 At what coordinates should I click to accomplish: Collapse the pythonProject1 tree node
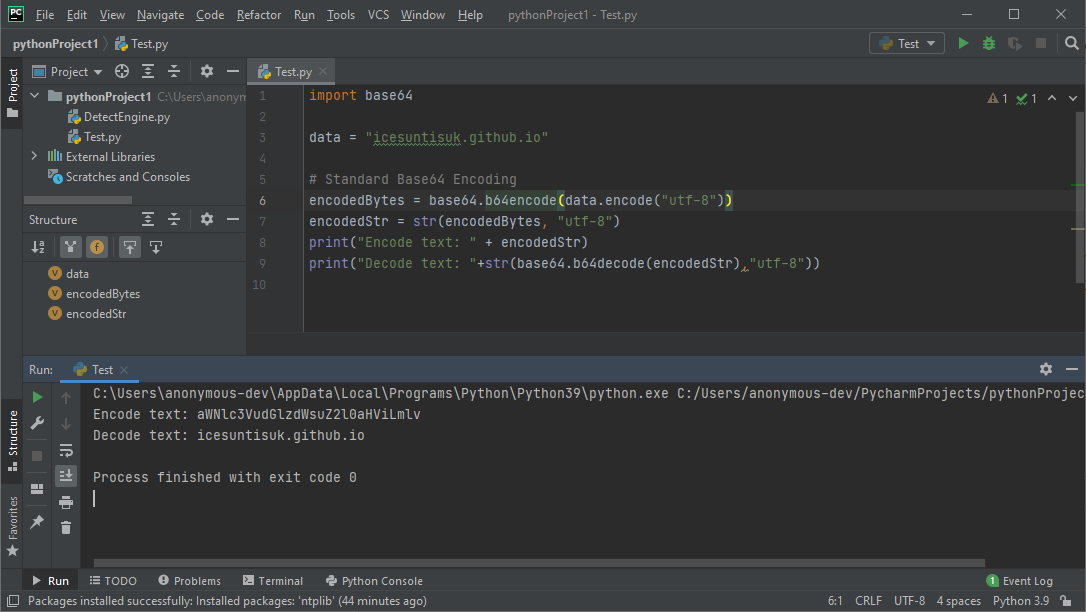[x=35, y=96]
